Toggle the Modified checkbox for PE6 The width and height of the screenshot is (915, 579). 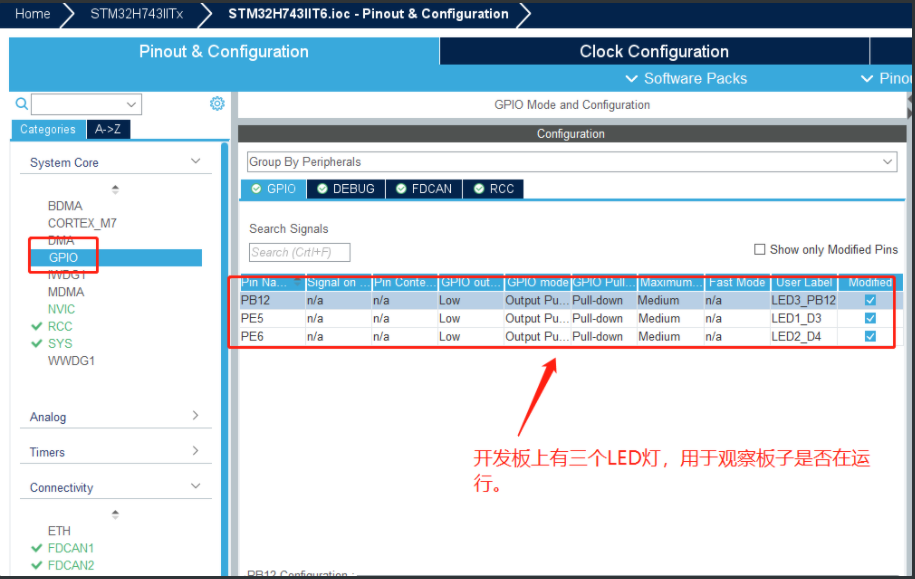point(870,336)
